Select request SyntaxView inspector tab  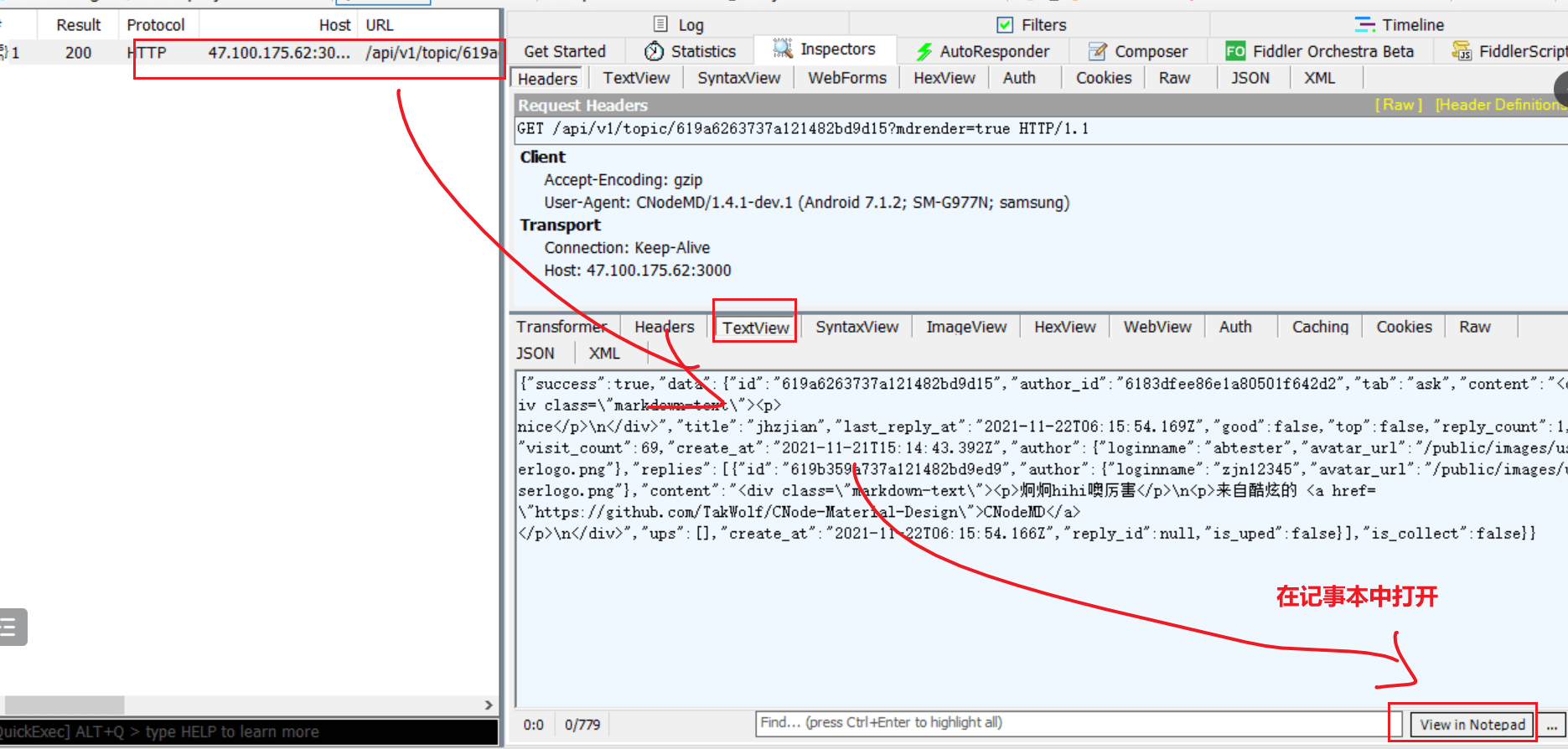click(x=738, y=78)
